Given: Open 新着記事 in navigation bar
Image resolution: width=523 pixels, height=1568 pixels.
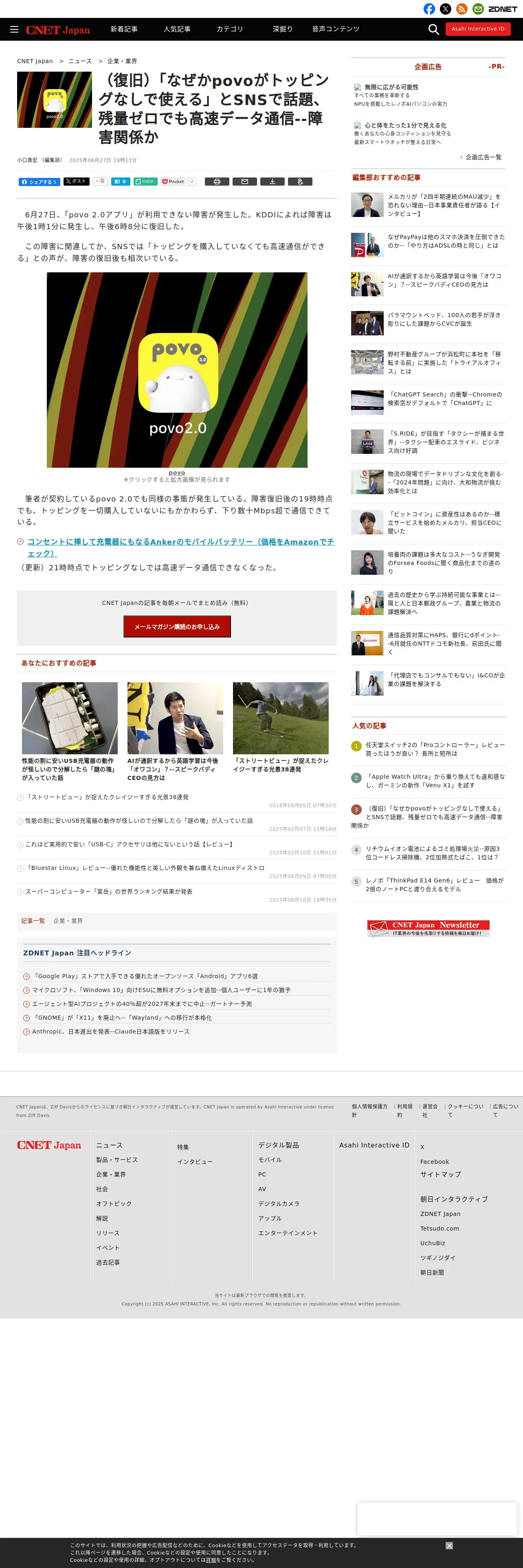Looking at the screenshot, I should pyautogui.click(x=123, y=29).
